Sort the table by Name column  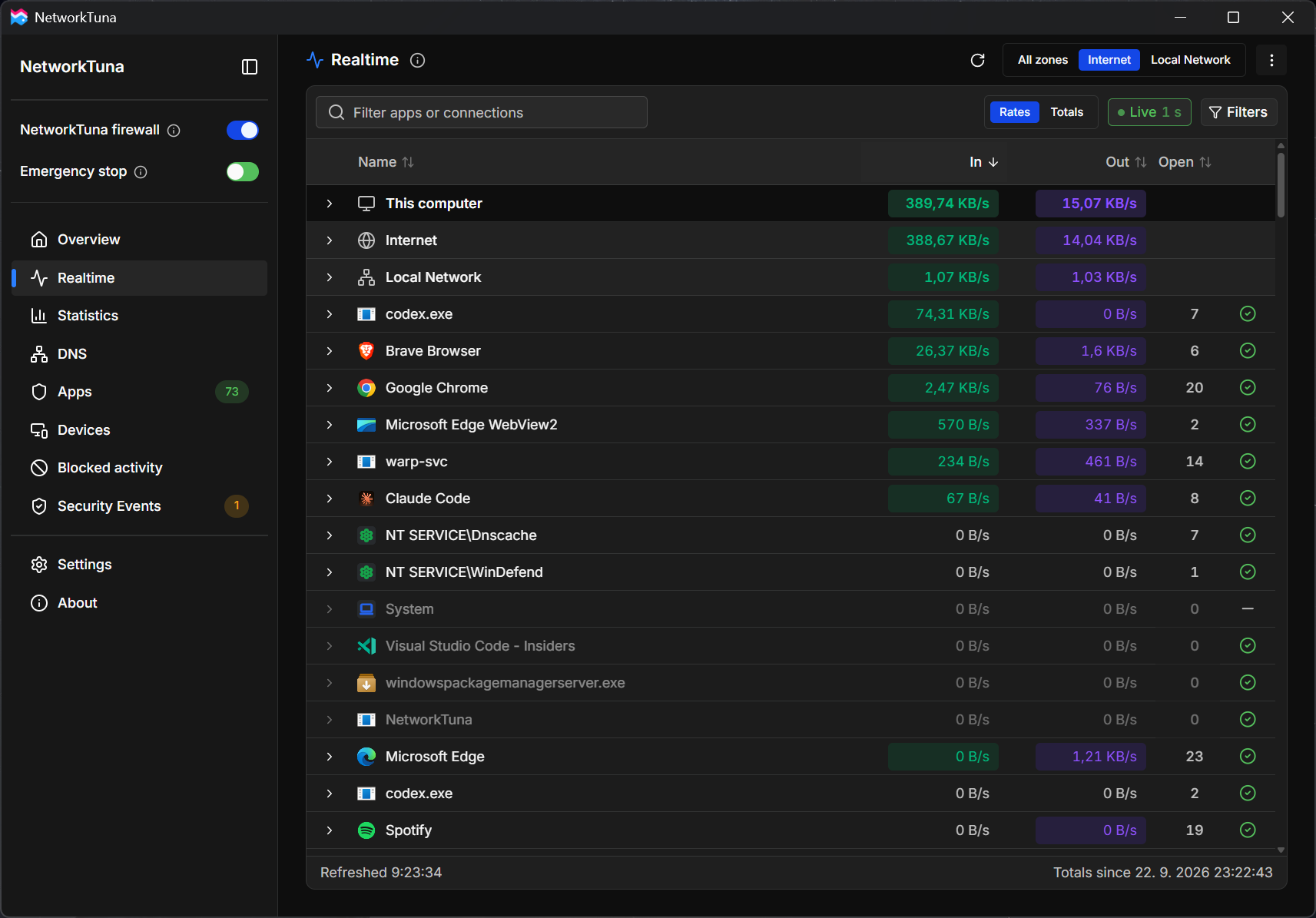pyautogui.click(x=386, y=162)
